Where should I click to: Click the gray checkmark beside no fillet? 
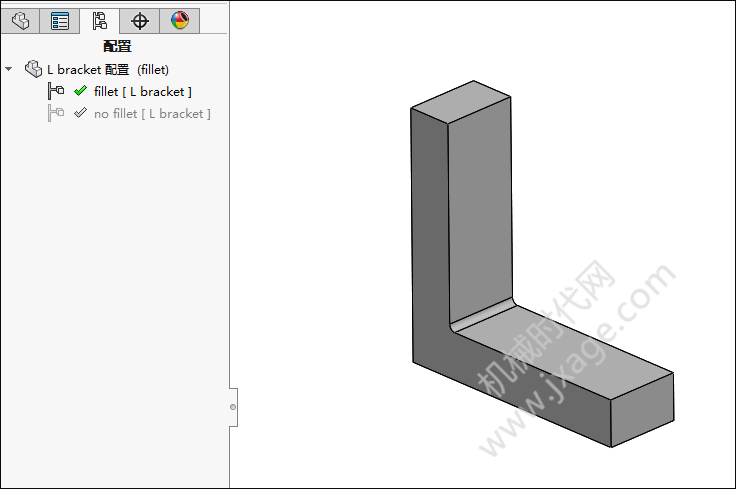tap(81, 112)
